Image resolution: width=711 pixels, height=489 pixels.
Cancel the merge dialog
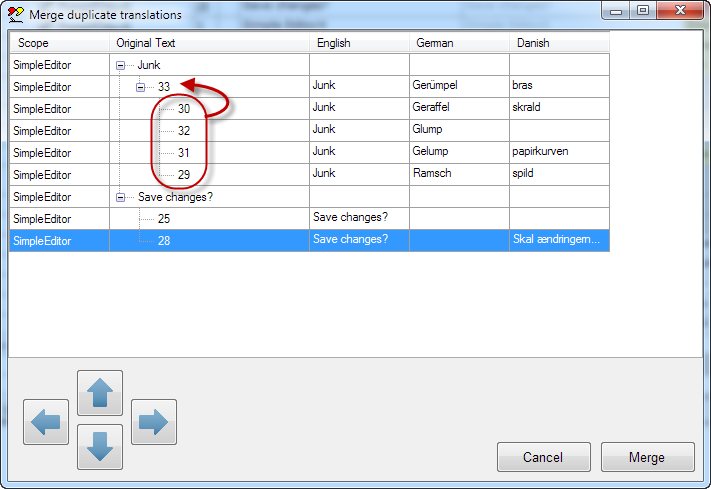pos(543,457)
